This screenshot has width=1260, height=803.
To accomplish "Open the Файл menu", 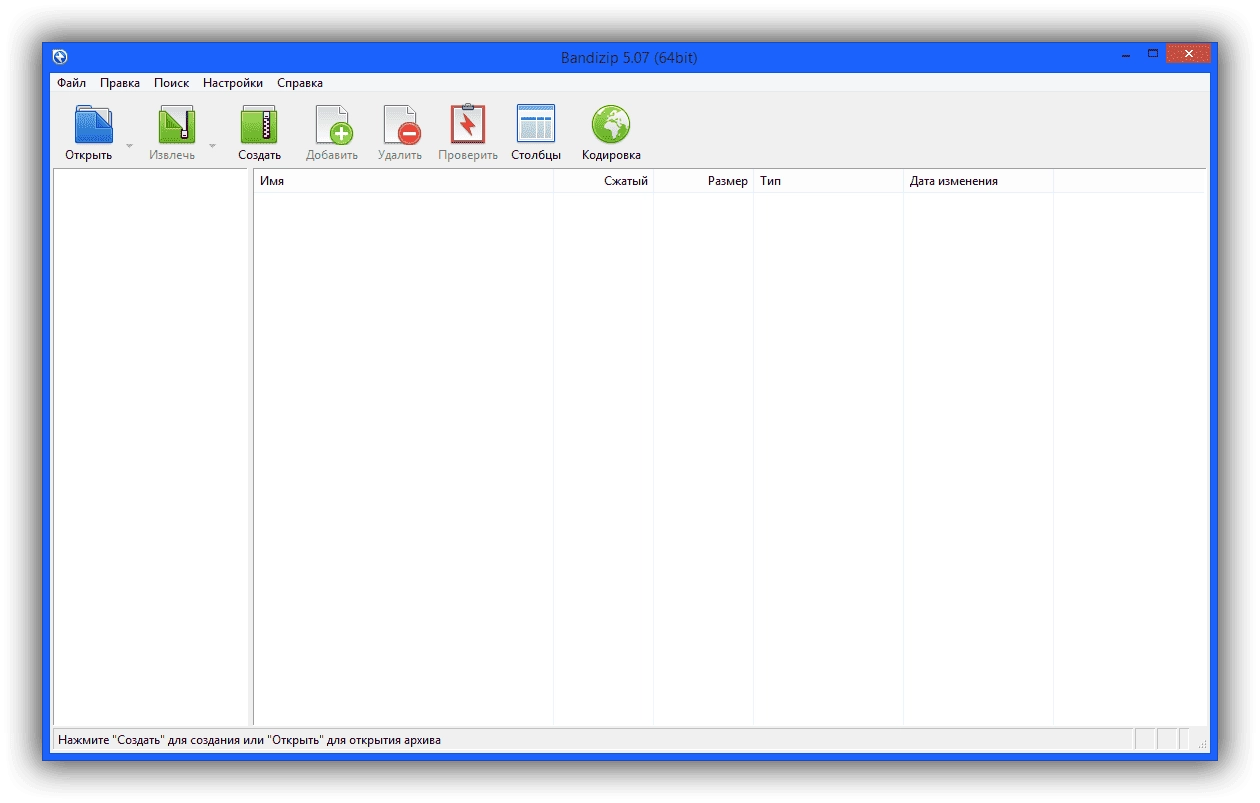I will [72, 83].
